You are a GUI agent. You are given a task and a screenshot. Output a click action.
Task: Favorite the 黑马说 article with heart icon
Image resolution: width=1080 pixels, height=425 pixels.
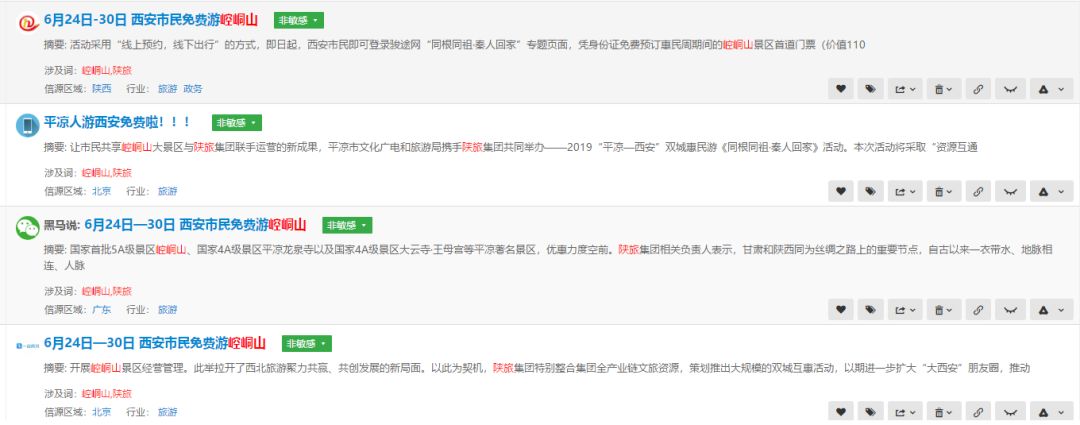(x=840, y=310)
